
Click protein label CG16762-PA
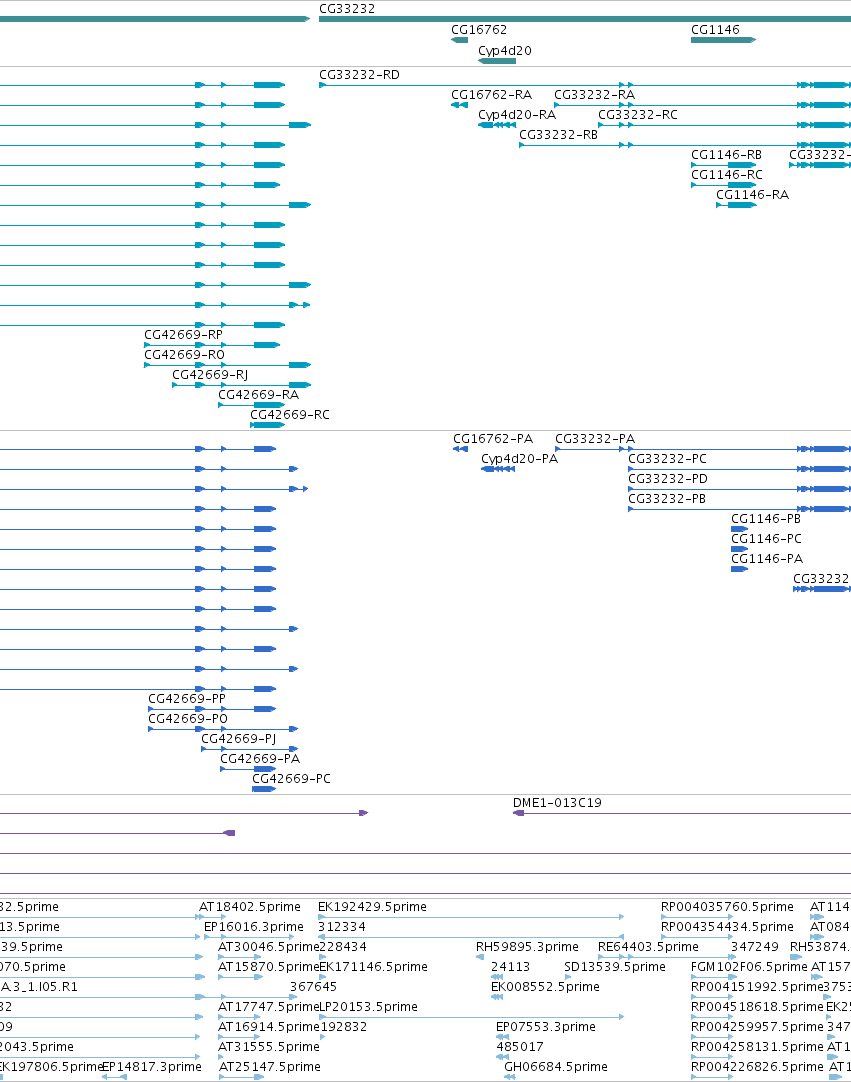[492, 439]
